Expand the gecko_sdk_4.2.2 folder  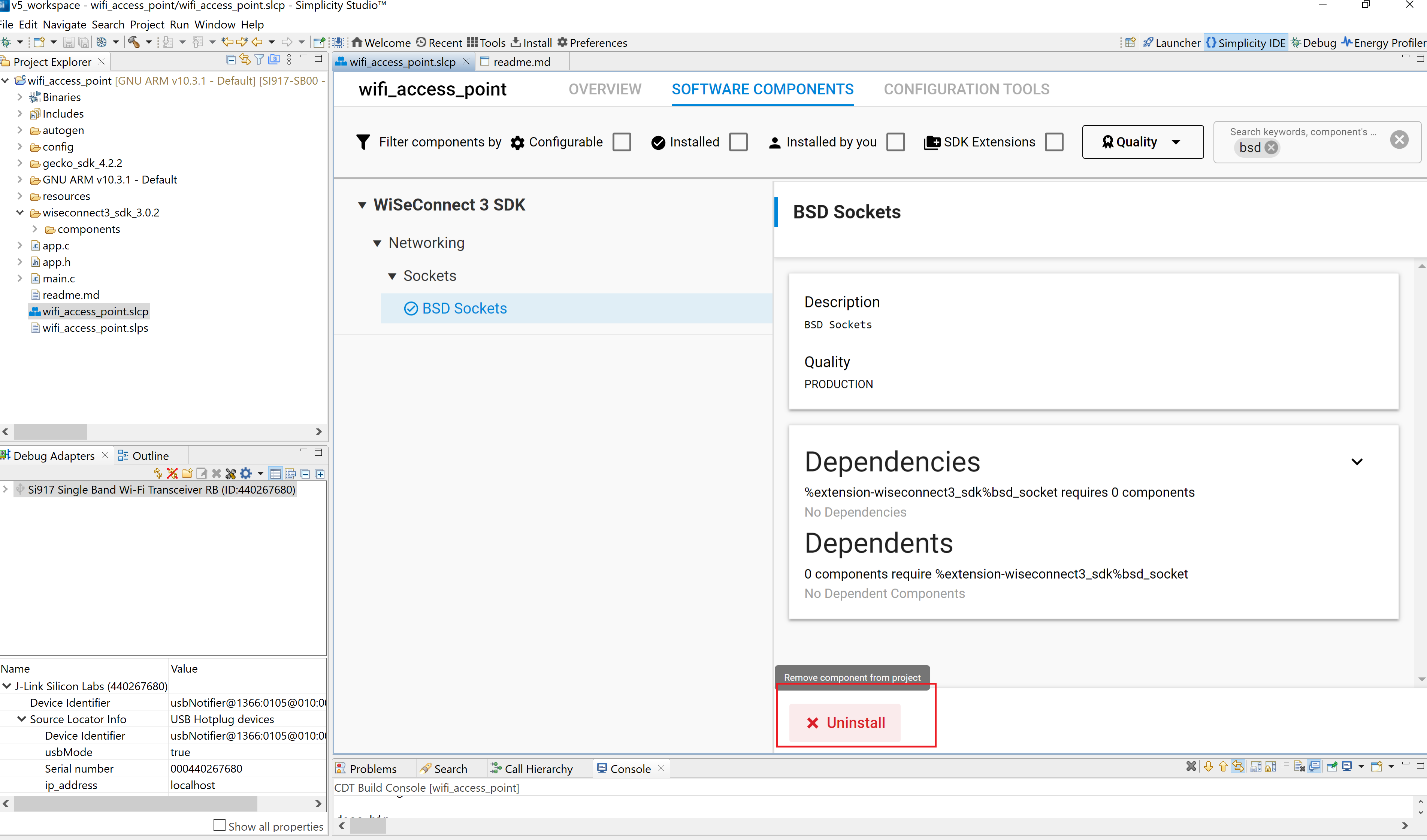coord(20,163)
